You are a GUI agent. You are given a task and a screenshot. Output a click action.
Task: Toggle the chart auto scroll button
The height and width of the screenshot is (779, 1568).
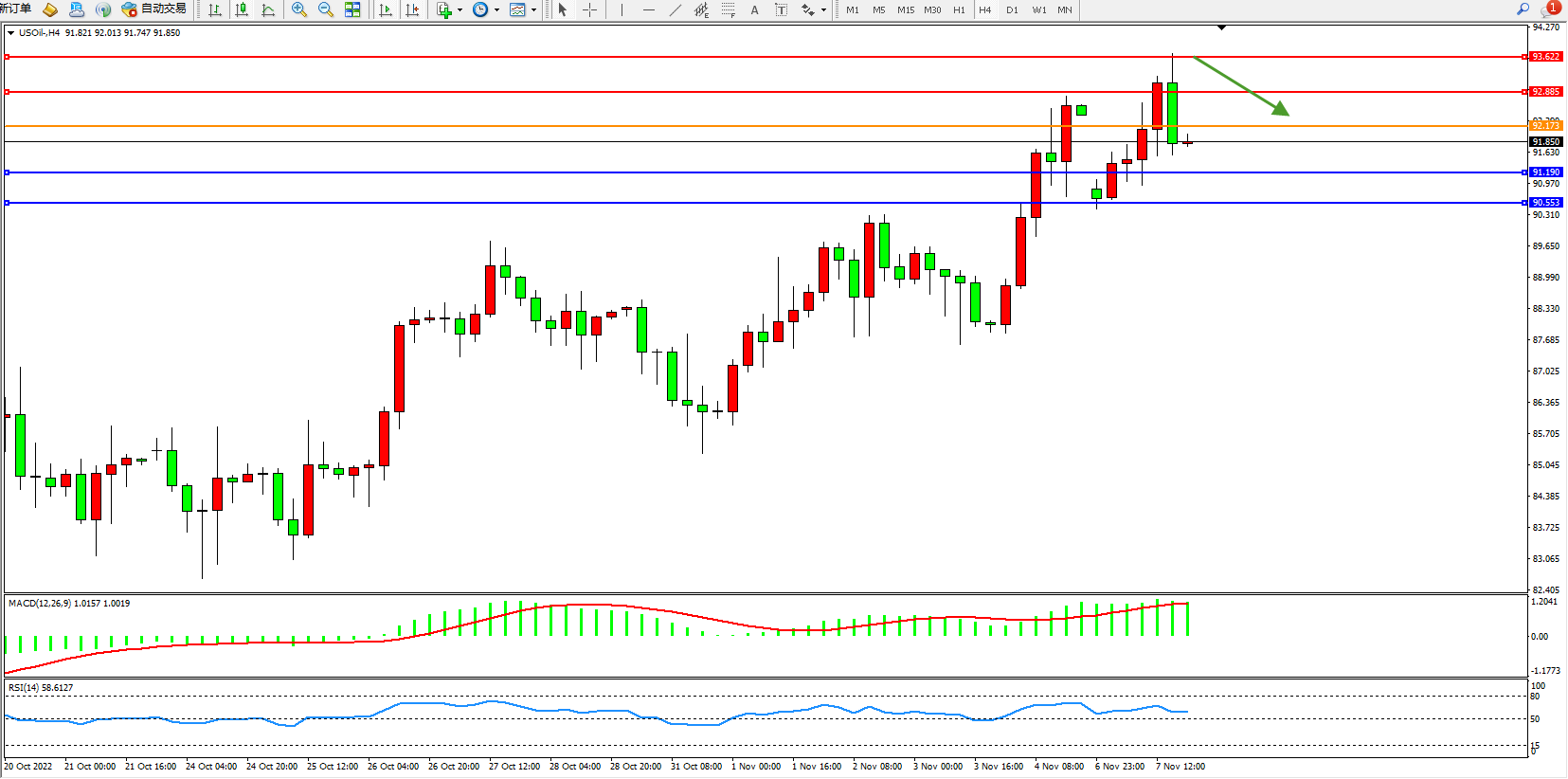(x=386, y=9)
